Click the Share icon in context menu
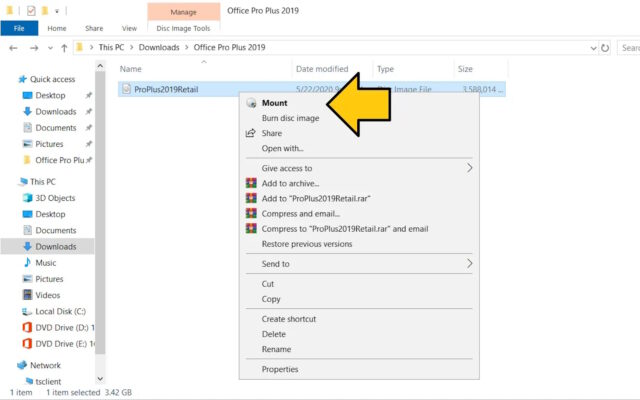640x400 pixels. 251,133
